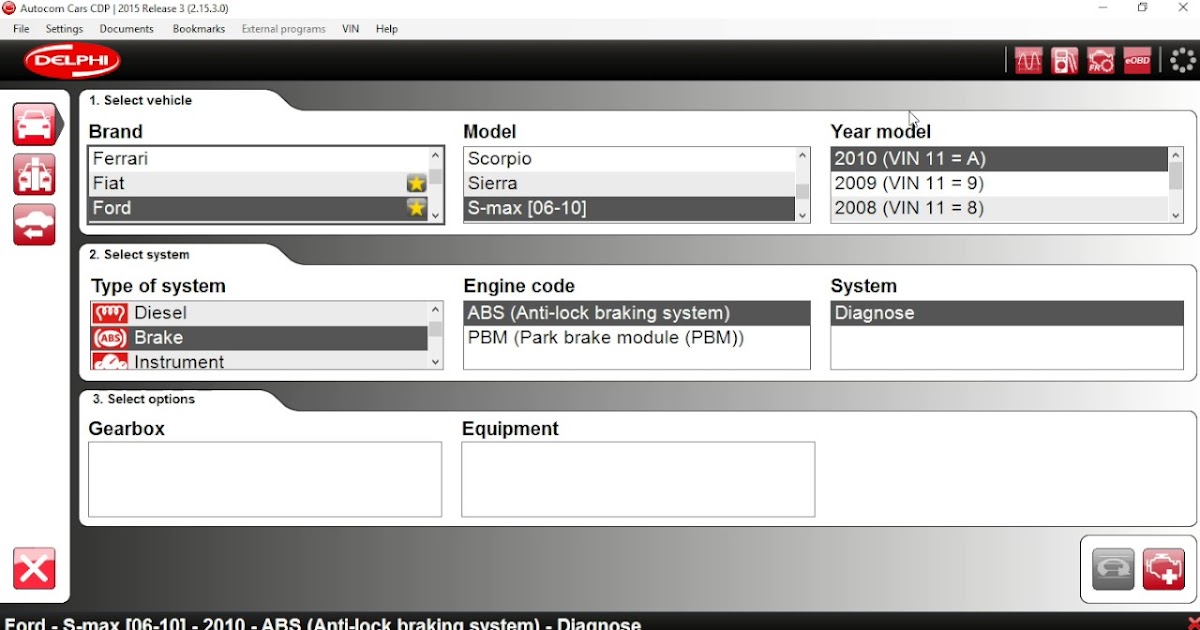Minimize the Autocom Cars CDP window
This screenshot has width=1200, height=630.
[x=1103, y=8]
